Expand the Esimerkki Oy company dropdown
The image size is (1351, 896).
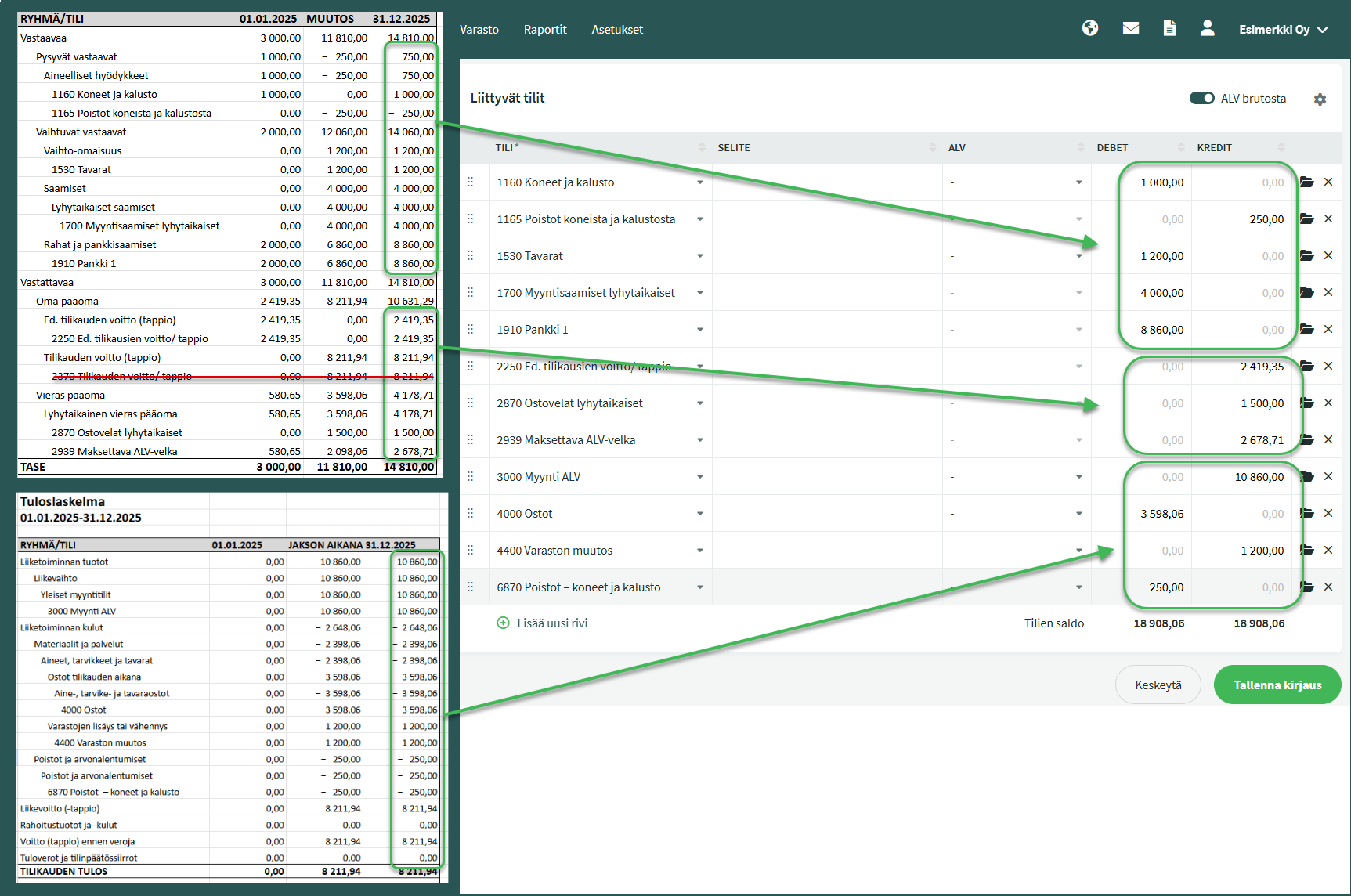[x=1283, y=30]
